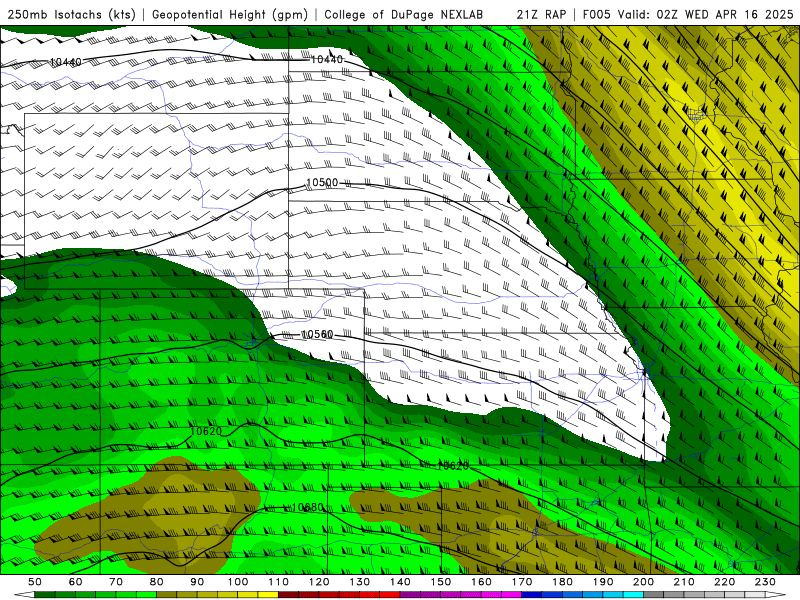Screen dimensions: 800x600
Task: Click the 90 value on the color scale
Action: (x=197, y=582)
